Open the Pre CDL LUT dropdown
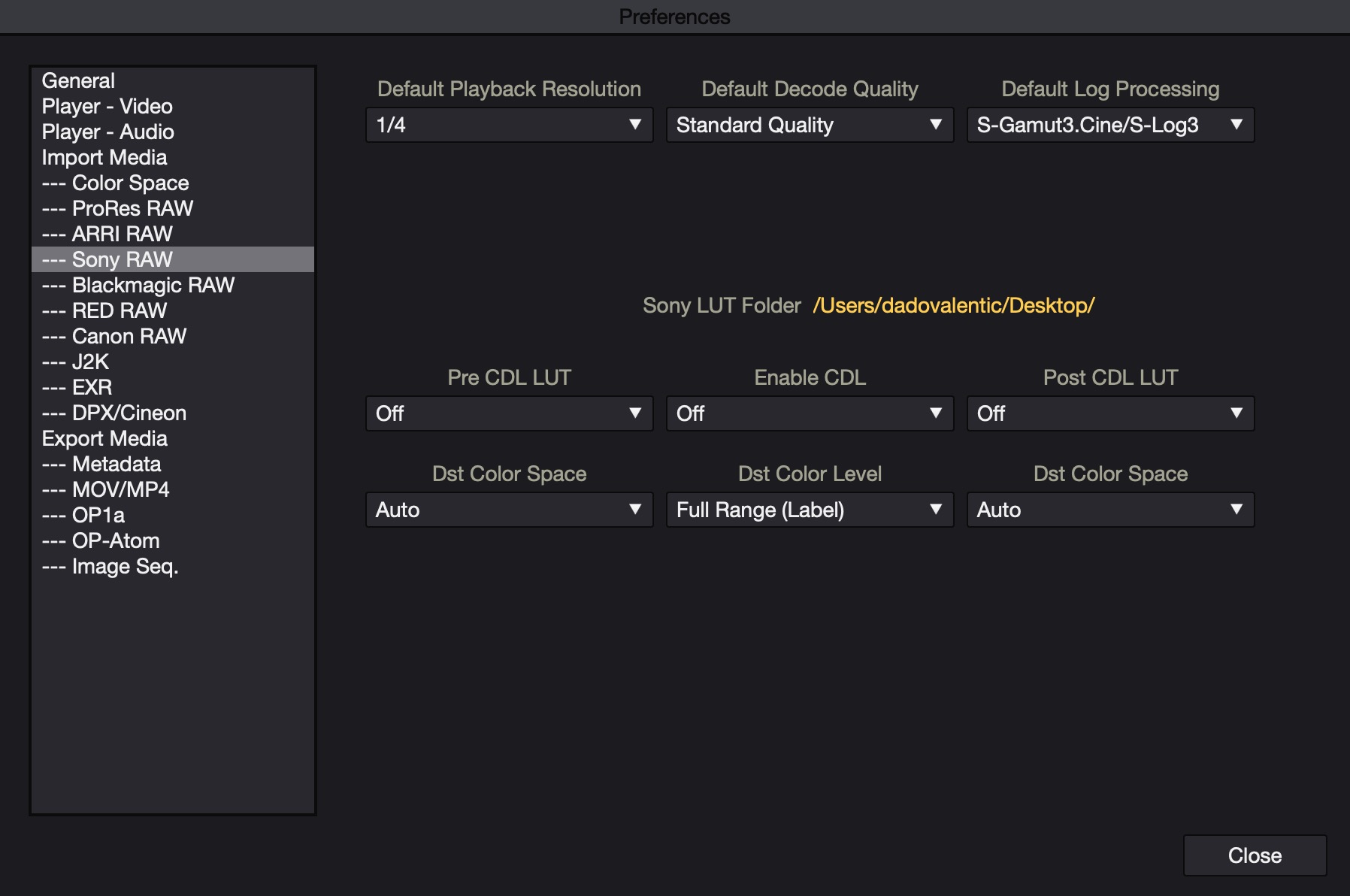This screenshot has height=896, width=1350. pos(509,413)
